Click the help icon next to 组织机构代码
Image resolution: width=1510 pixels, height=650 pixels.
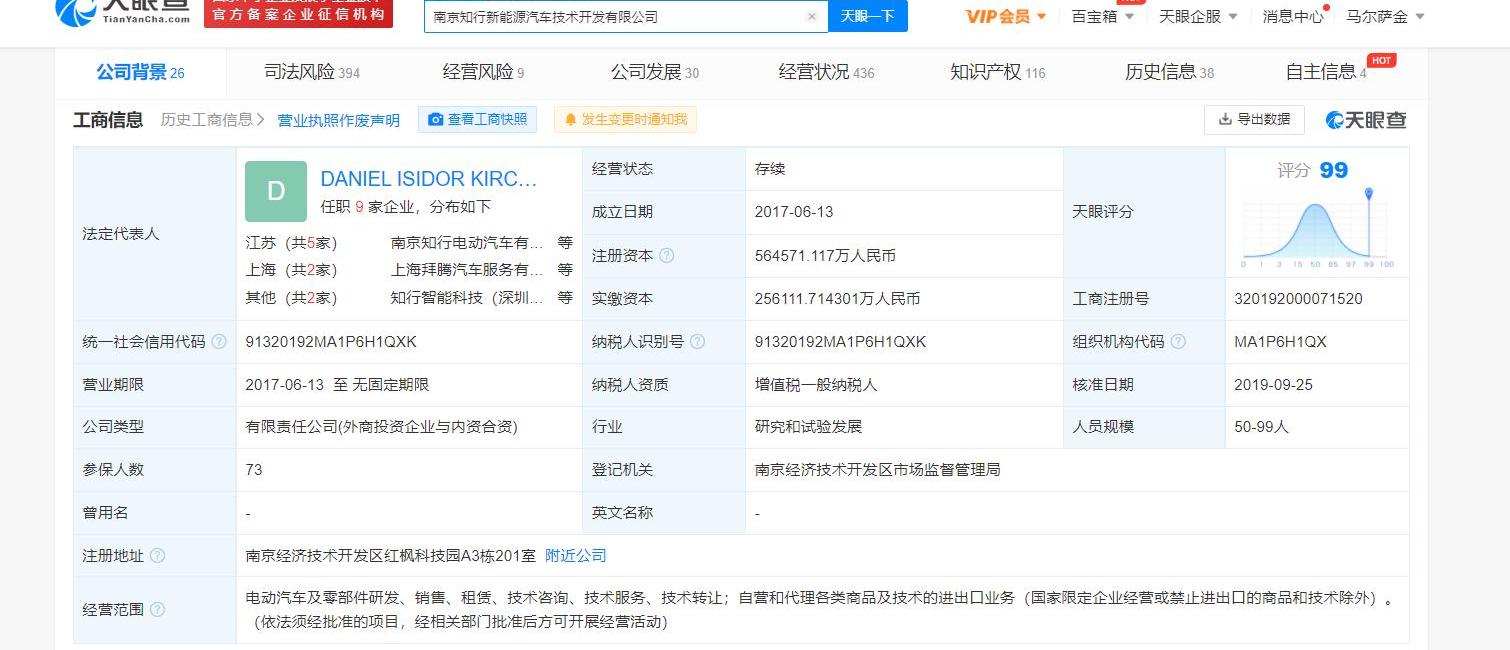click(1178, 342)
